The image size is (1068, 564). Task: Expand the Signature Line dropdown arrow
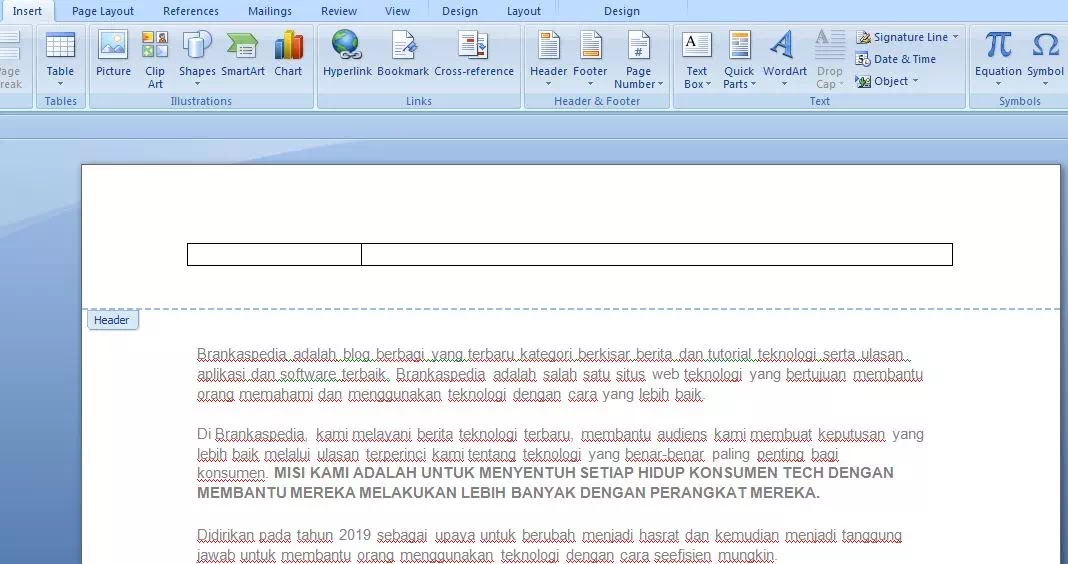pos(955,37)
